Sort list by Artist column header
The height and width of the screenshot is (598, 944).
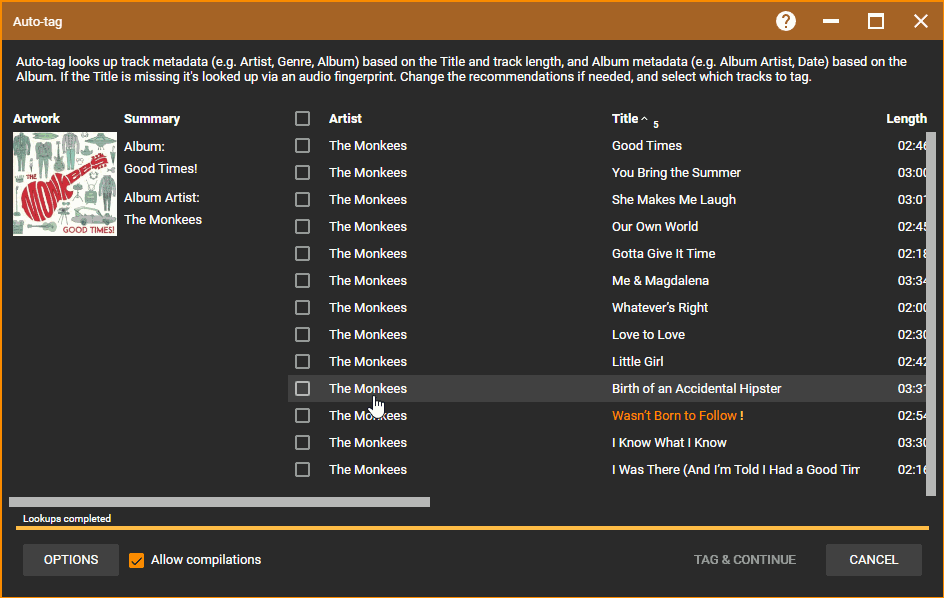pyautogui.click(x=345, y=119)
